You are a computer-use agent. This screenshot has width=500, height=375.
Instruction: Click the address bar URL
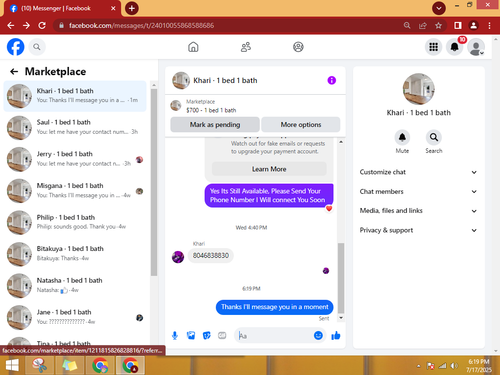(141, 25)
